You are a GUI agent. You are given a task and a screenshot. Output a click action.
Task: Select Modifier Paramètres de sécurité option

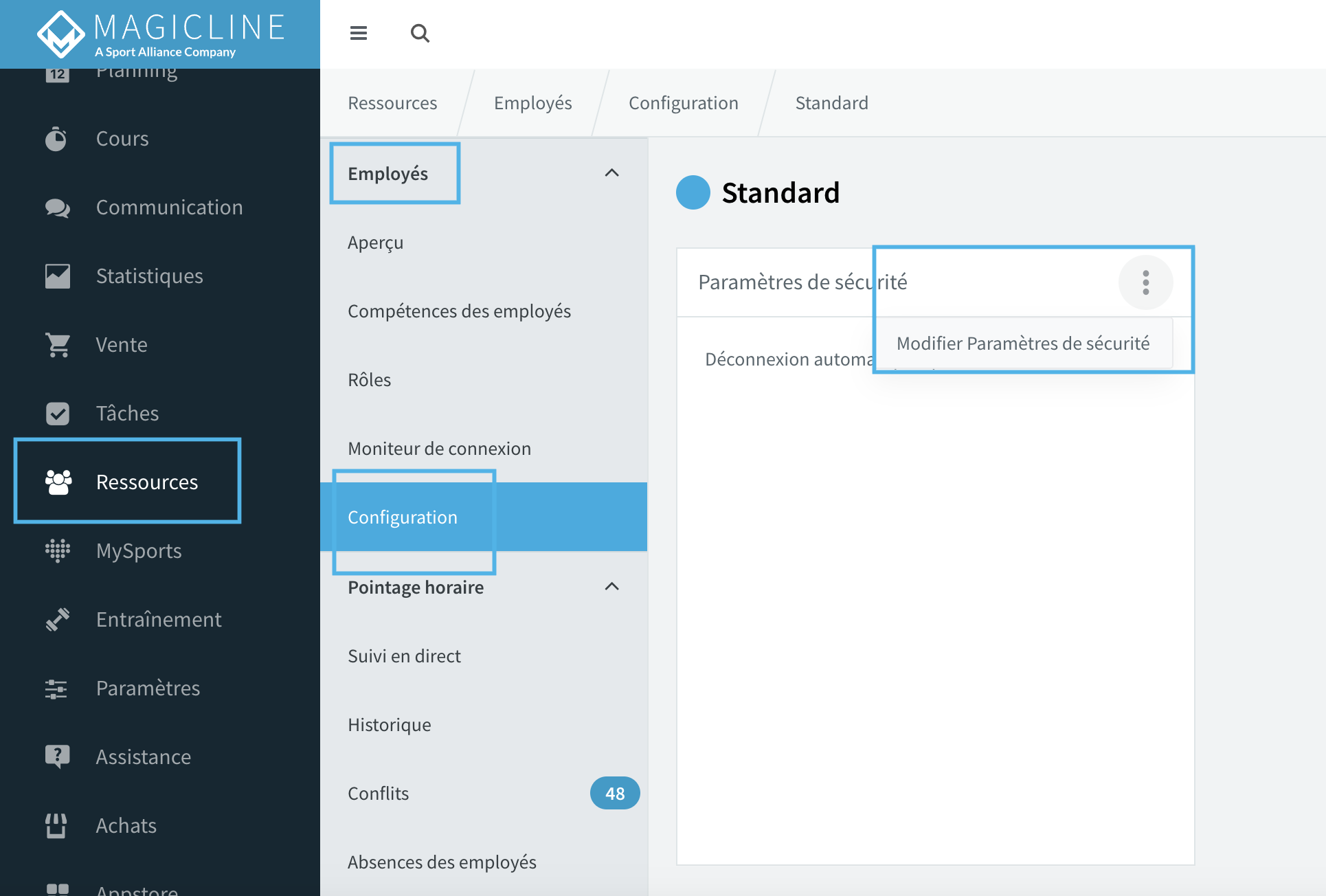pyautogui.click(x=1023, y=343)
